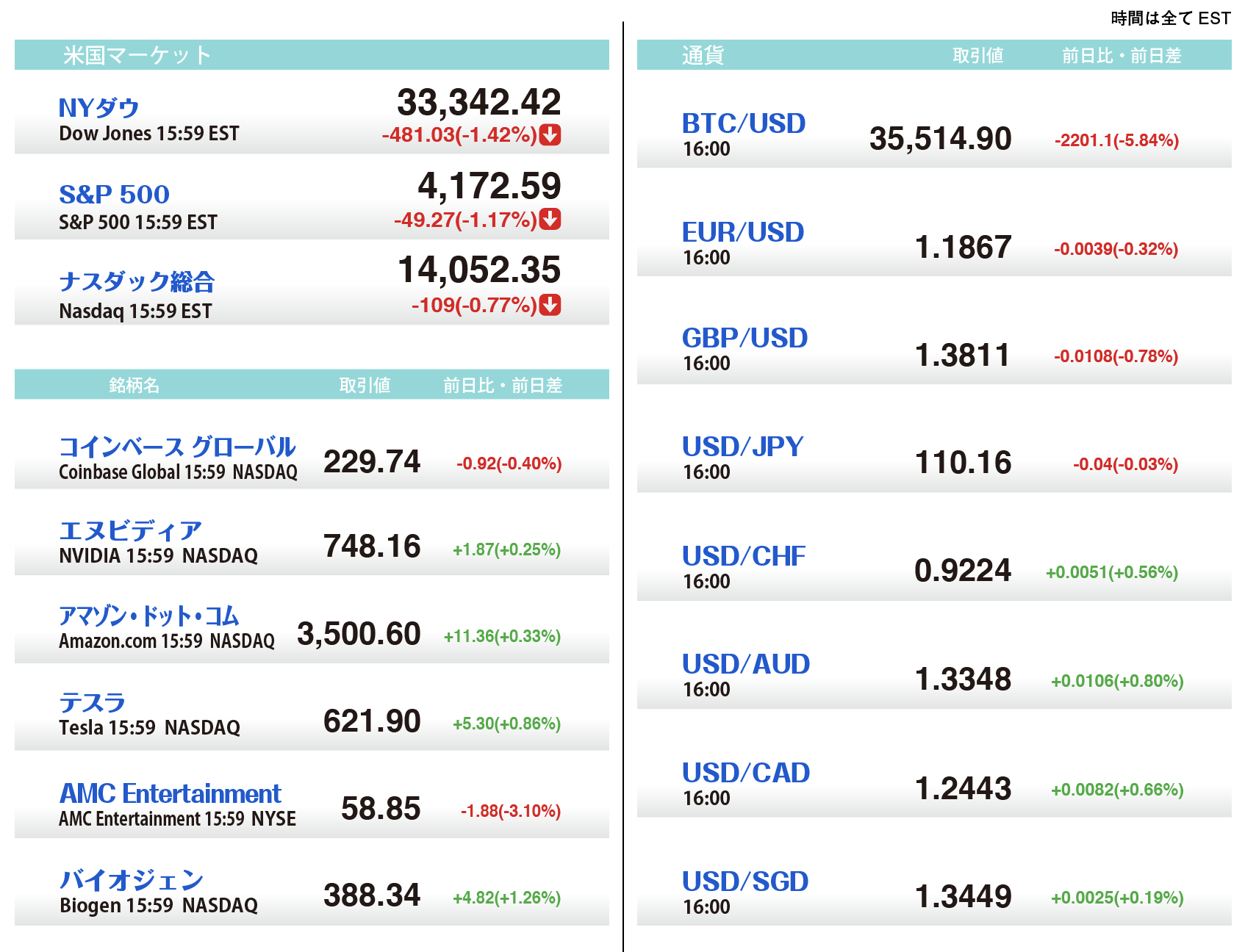Open the ナスダック総合 index link
Image resolution: width=1245 pixels, height=952 pixels.
click(x=137, y=281)
